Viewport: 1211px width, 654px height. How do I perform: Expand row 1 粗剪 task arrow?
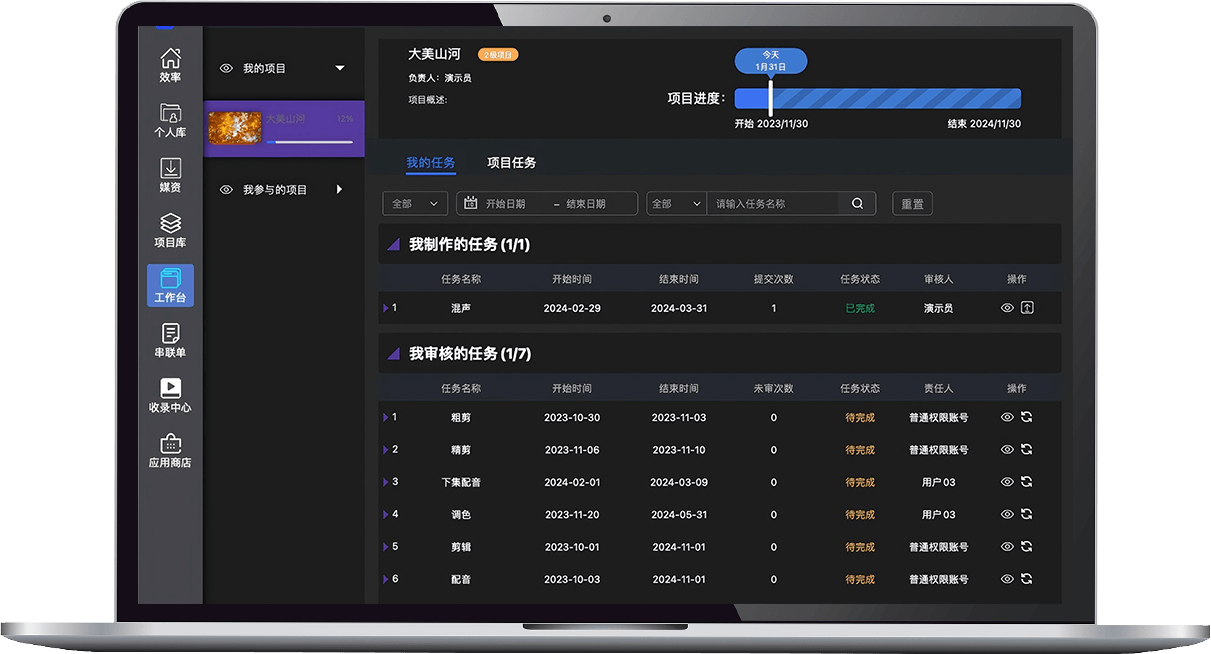click(x=386, y=417)
